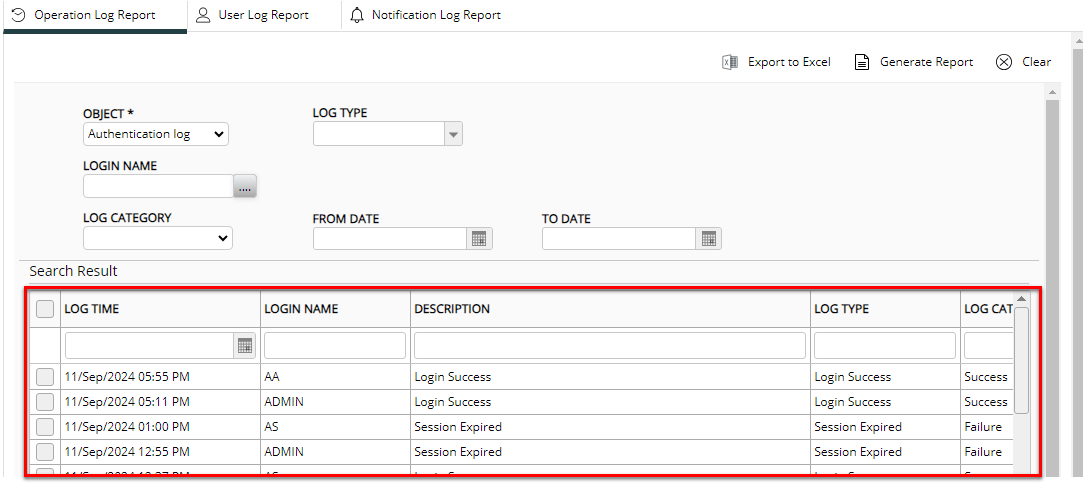Click the results table scroll-up arrow
The height and width of the screenshot is (486, 1083).
[1022, 298]
